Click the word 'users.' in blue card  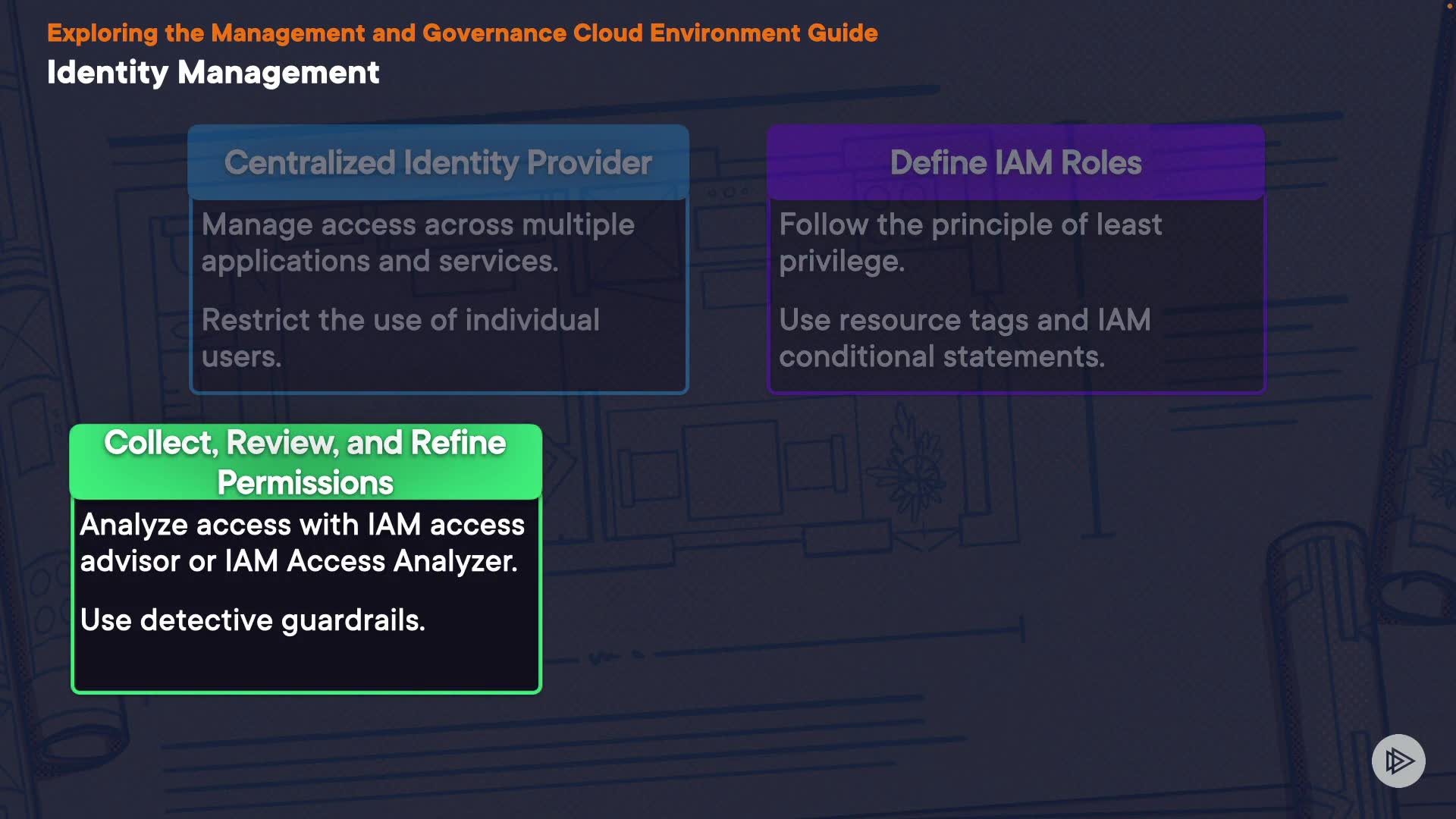click(241, 356)
